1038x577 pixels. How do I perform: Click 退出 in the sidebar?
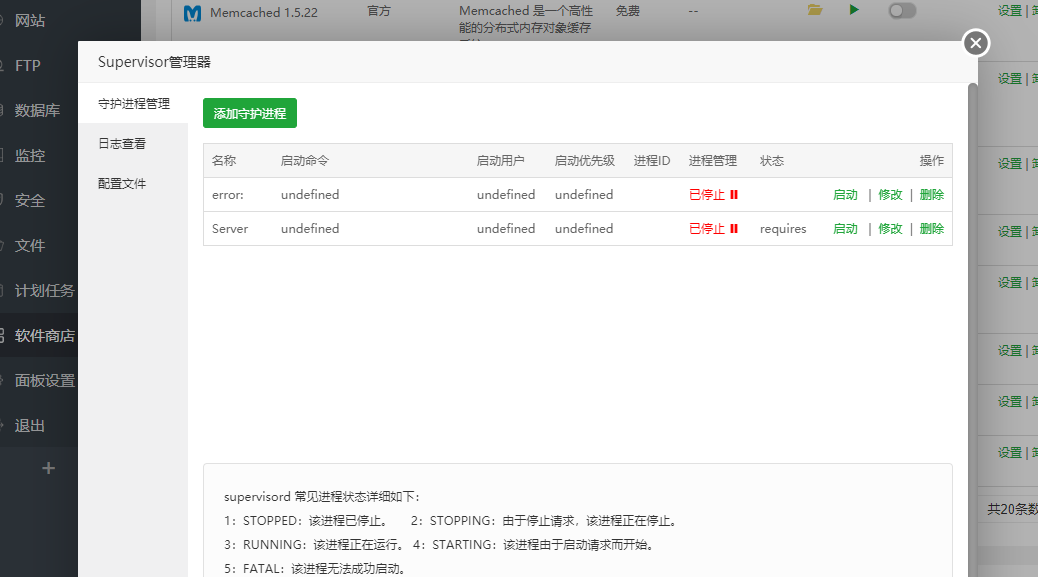click(30, 425)
